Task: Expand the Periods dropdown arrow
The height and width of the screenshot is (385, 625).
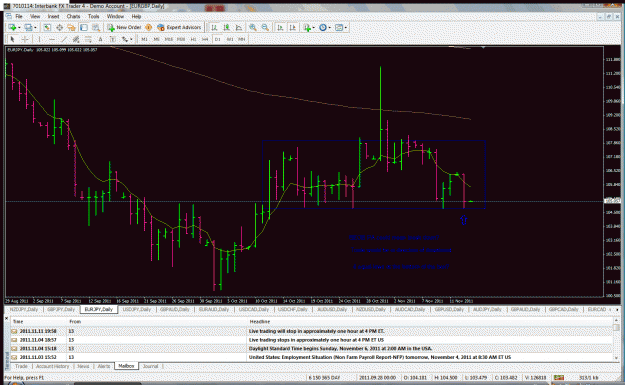Action: pos(330,28)
